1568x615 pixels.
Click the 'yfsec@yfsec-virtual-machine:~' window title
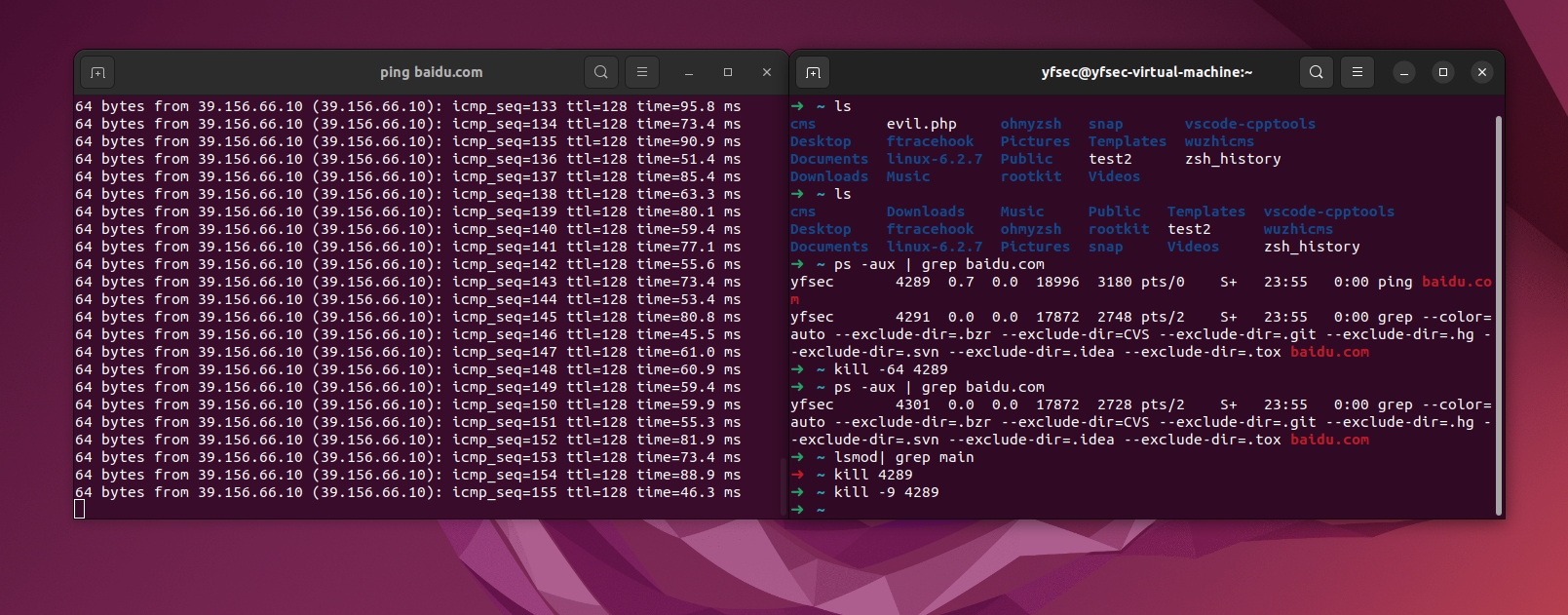click(1147, 72)
